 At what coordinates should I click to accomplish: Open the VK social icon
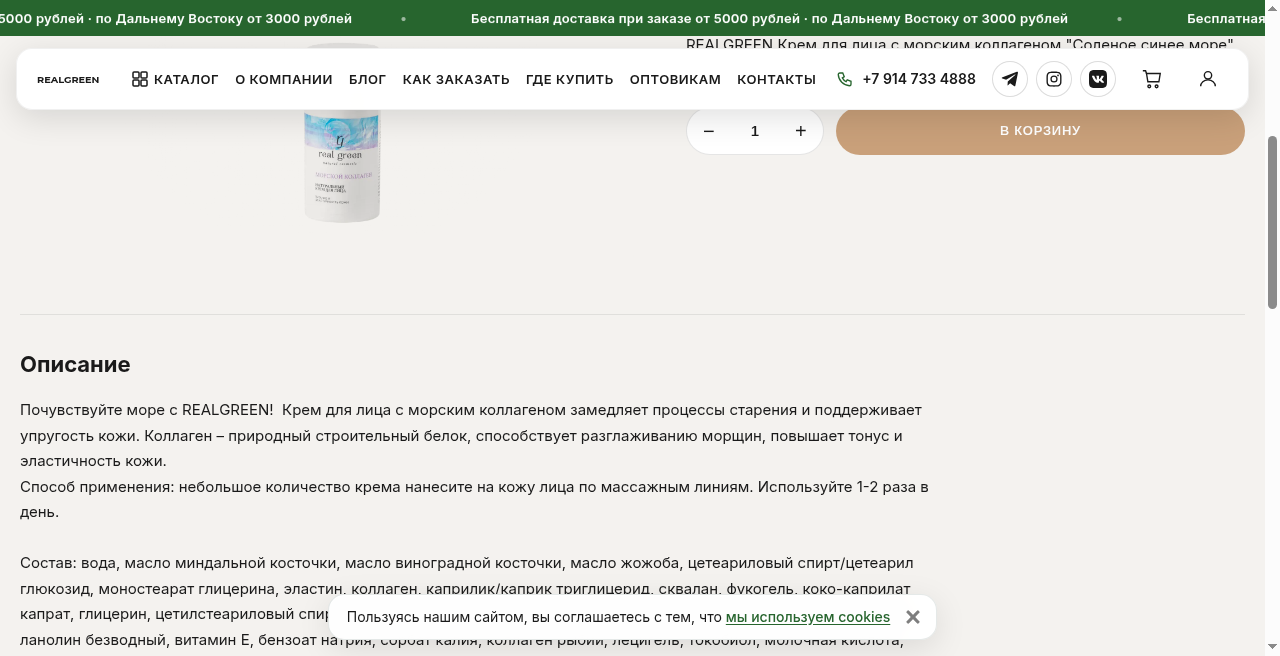click(1098, 79)
